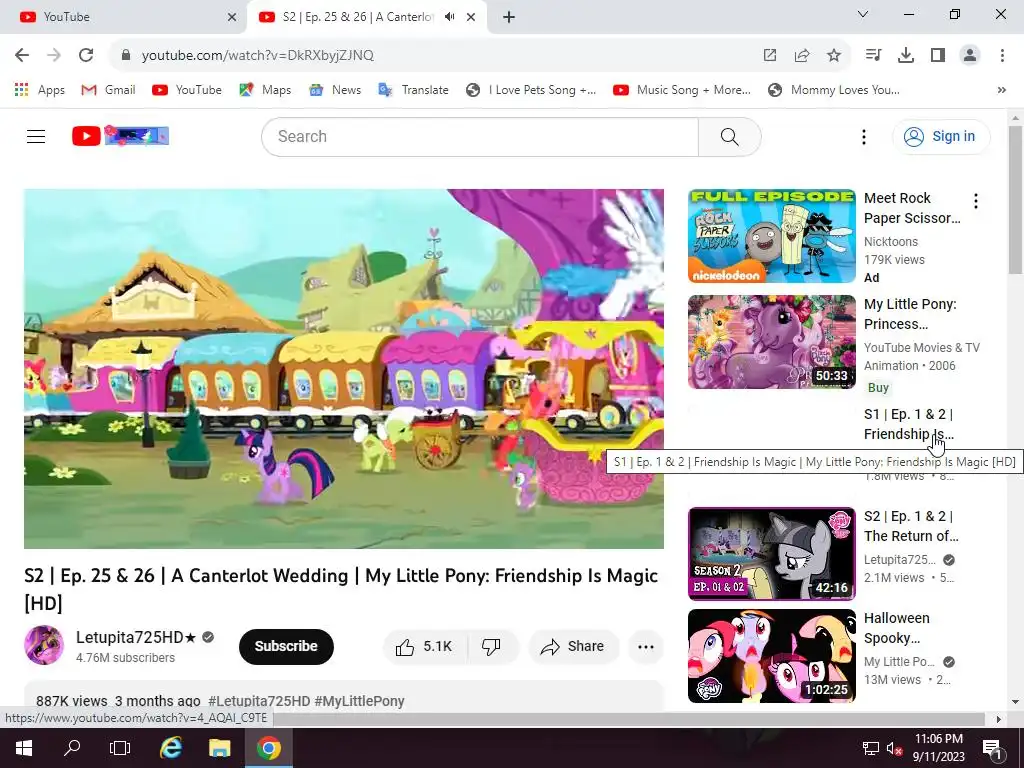1024x768 pixels.
Task: Open Chrome three-dot menu
Action: pos(1002,56)
